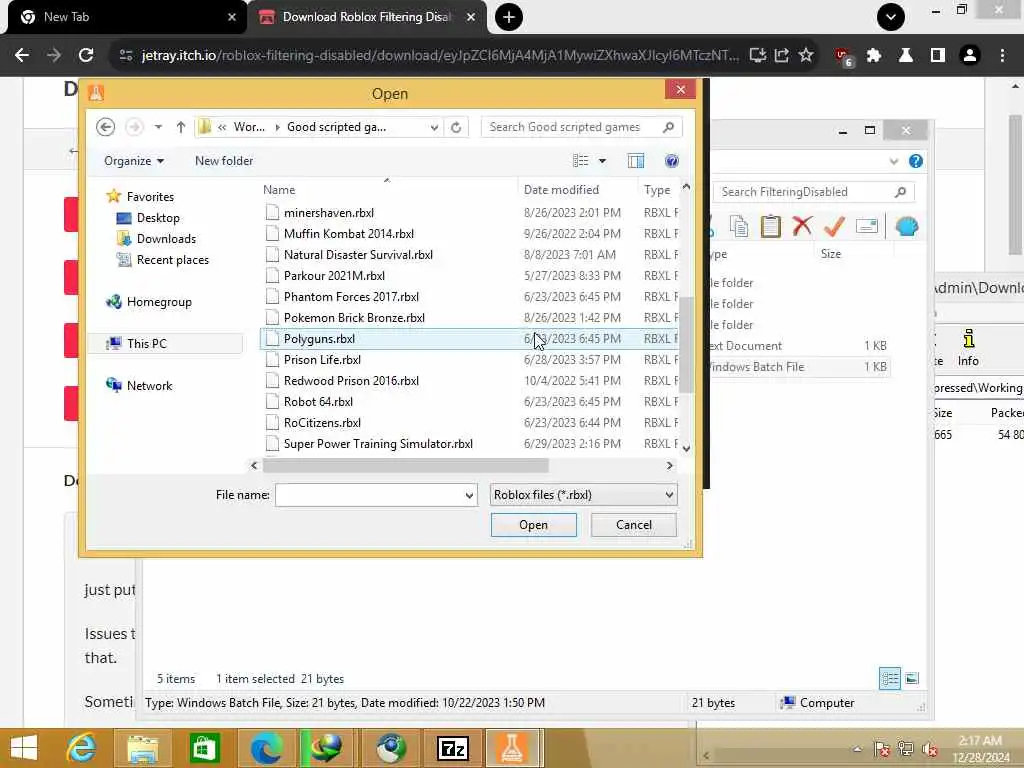The image size is (1024, 768).
Task: Click the copy icon in the Explorer window
Action: [739, 226]
